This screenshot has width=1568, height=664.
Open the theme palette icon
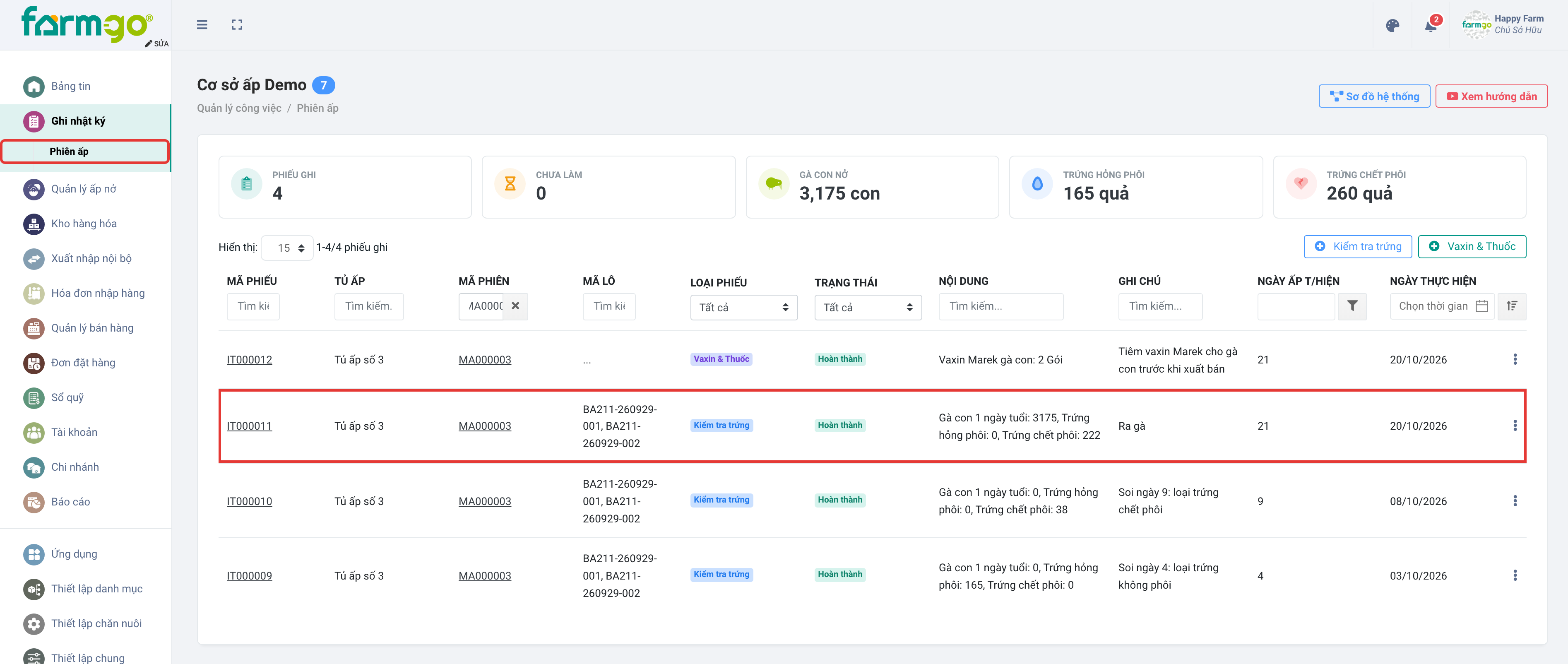(1392, 26)
